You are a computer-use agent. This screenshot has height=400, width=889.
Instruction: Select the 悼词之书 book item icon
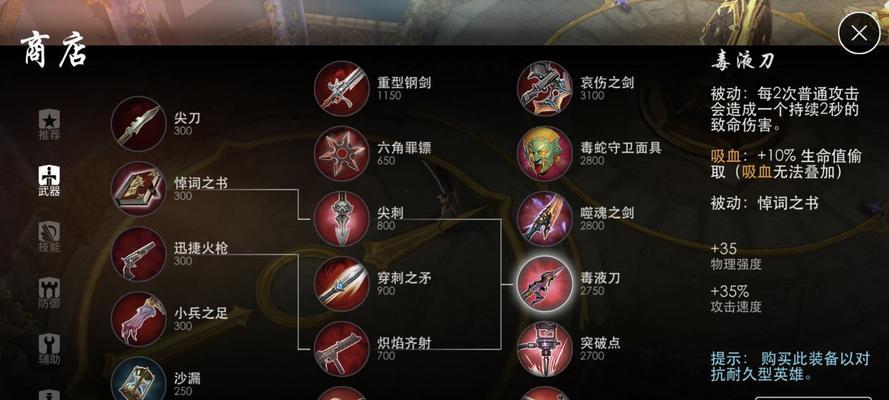pos(138,189)
